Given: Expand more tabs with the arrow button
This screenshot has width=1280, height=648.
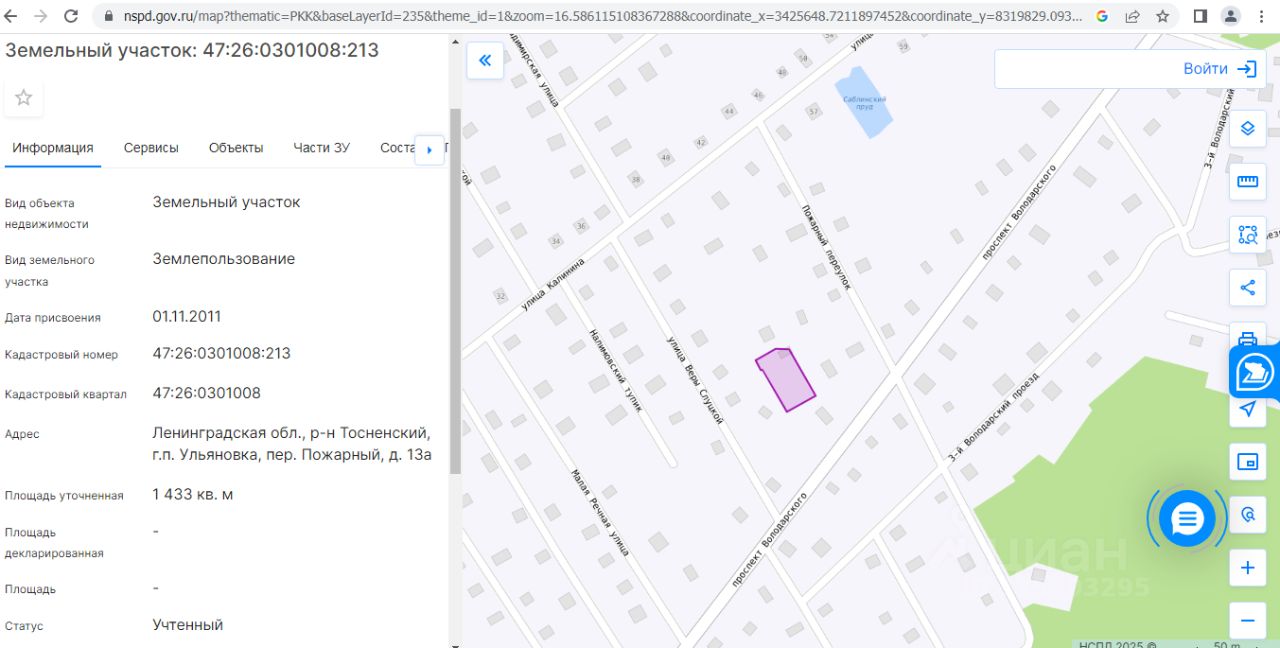Looking at the screenshot, I should tap(429, 150).
